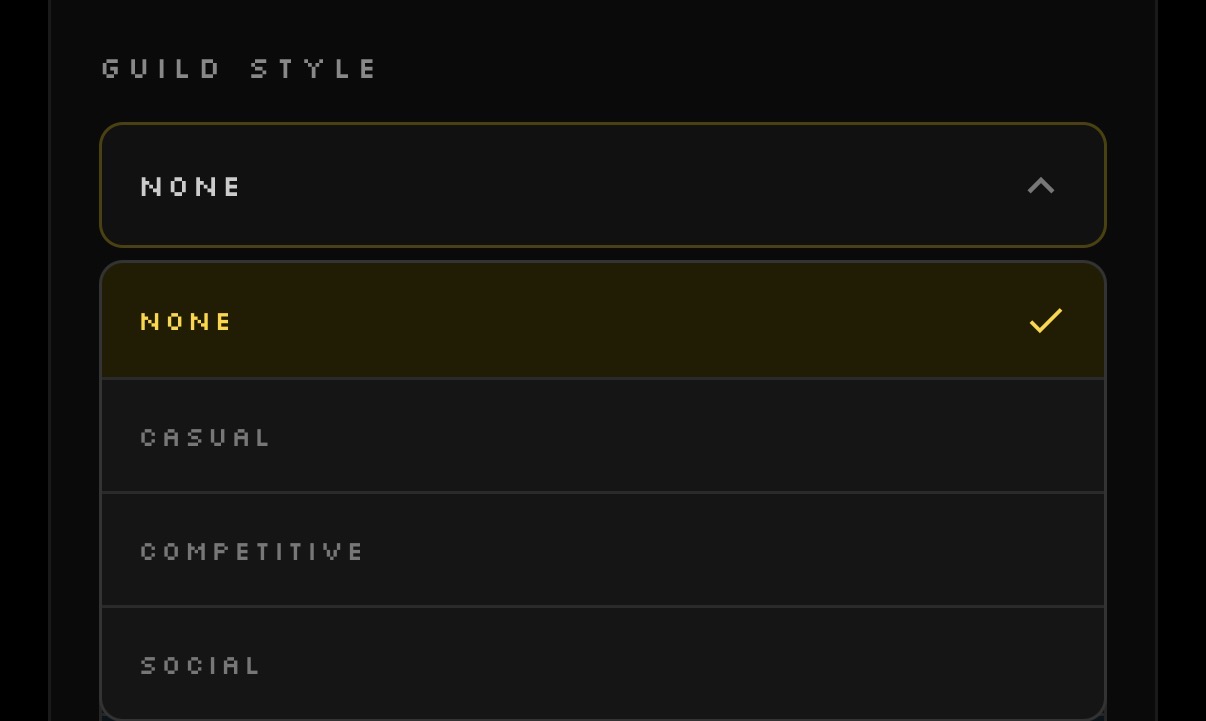Image resolution: width=1206 pixels, height=721 pixels.
Task: Collapse the Guild Style dropdown using the chevron
Action: pyautogui.click(x=1041, y=186)
